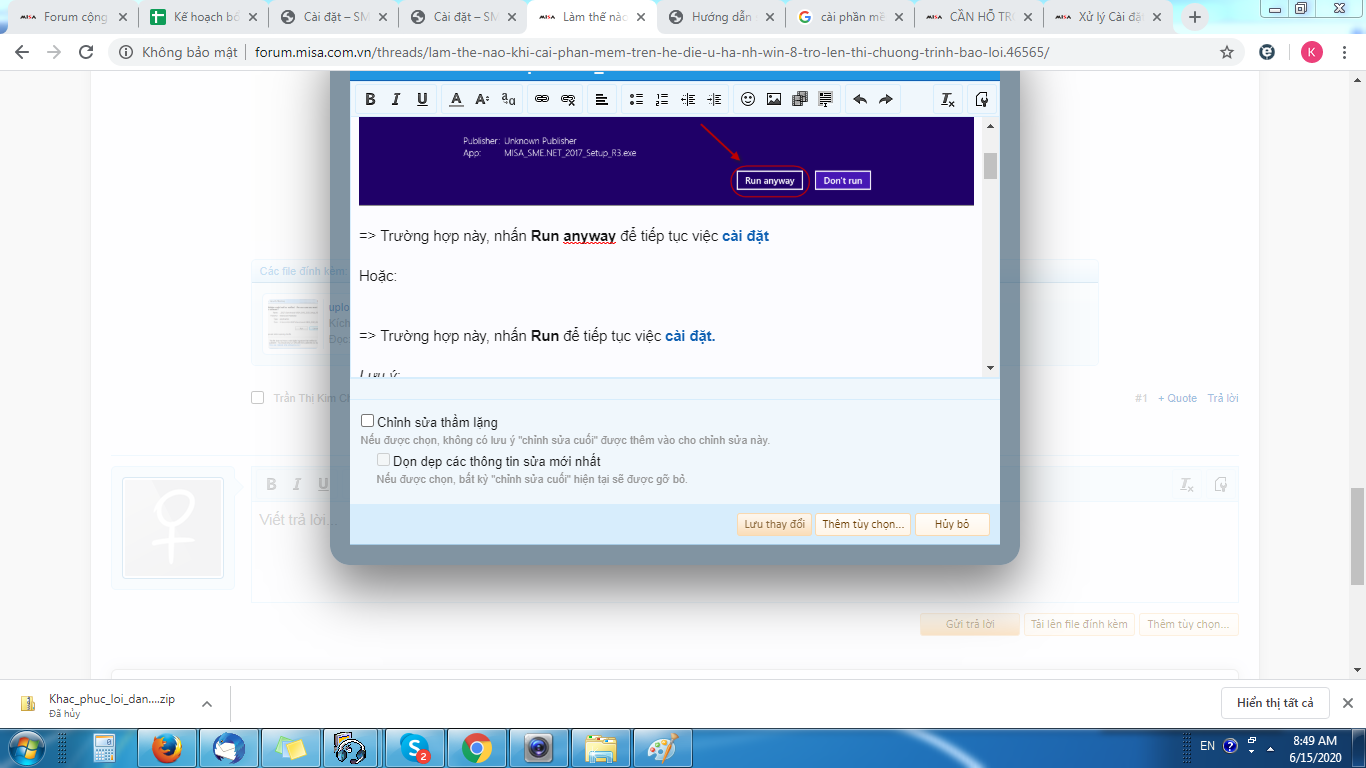Open the special insert menu icon

(826, 99)
